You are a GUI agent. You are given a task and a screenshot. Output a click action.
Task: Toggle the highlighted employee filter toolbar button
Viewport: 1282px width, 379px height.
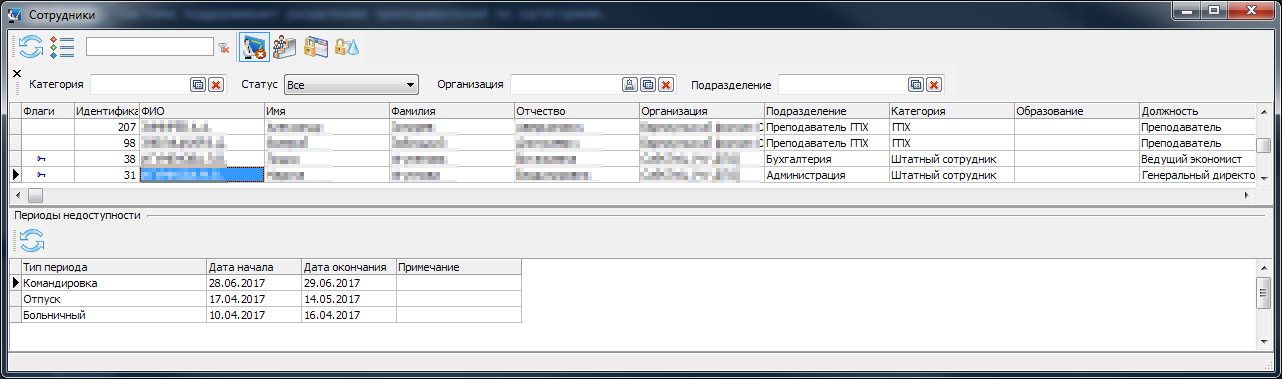pyautogui.click(x=254, y=46)
